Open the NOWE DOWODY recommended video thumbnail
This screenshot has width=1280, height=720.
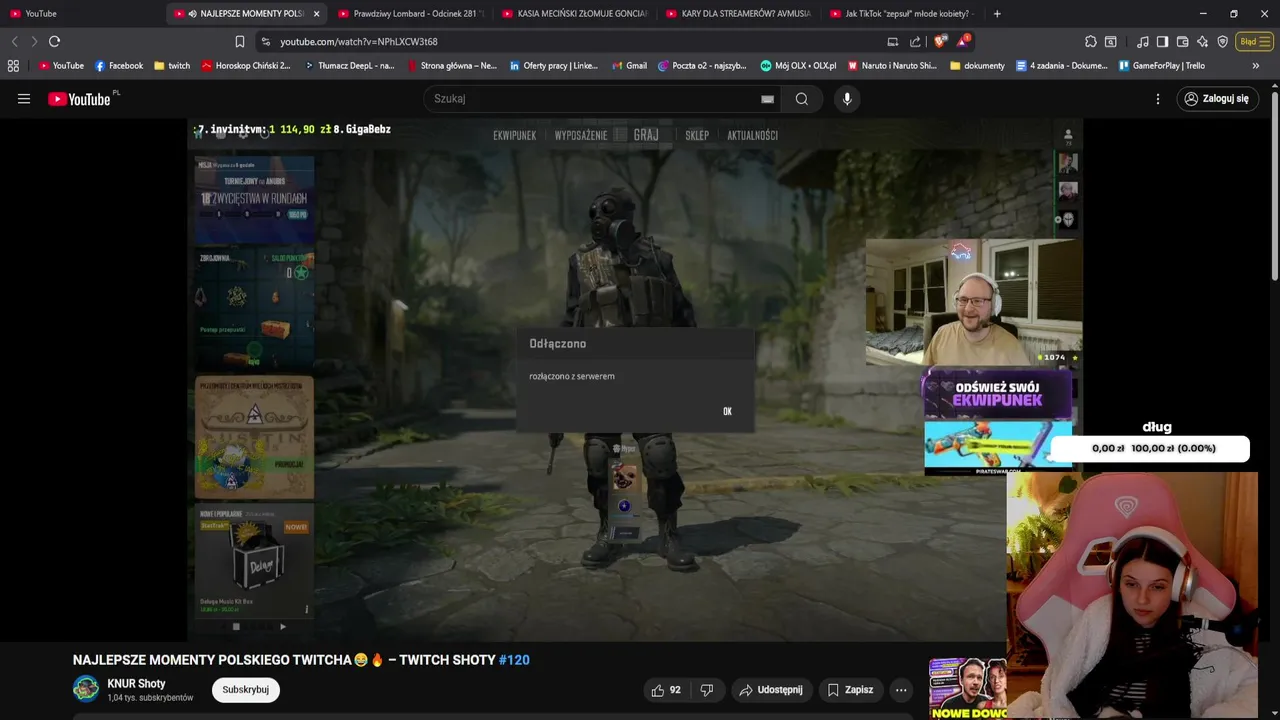[969, 689]
